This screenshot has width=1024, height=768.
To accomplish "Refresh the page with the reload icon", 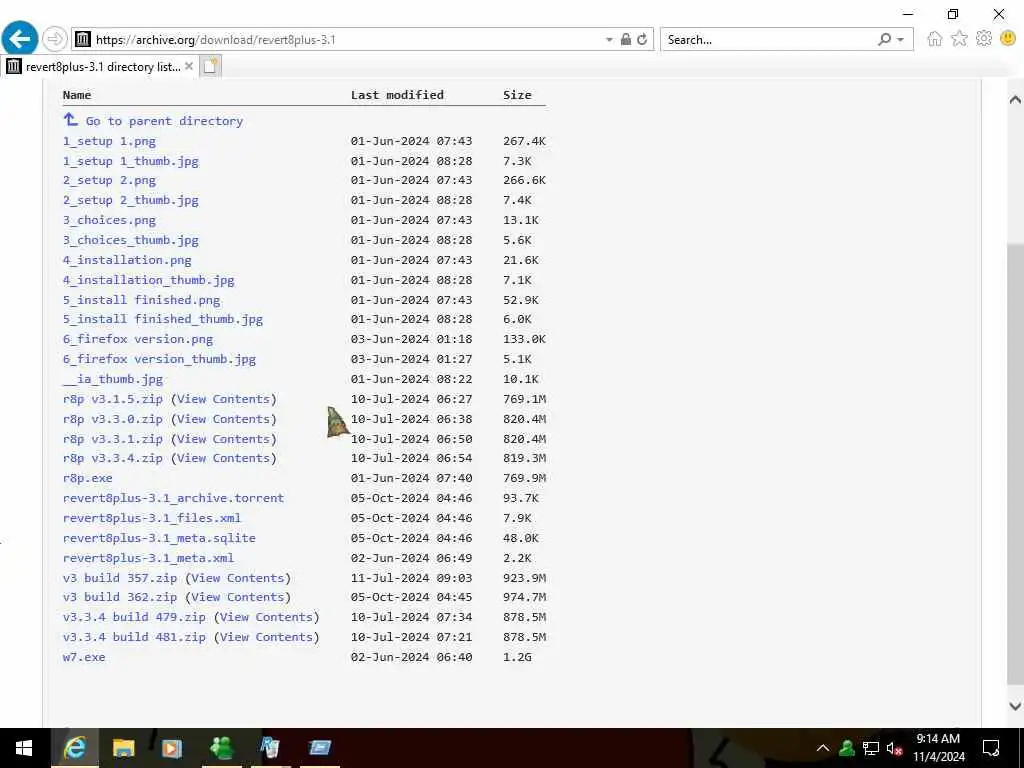I will click(x=642, y=39).
